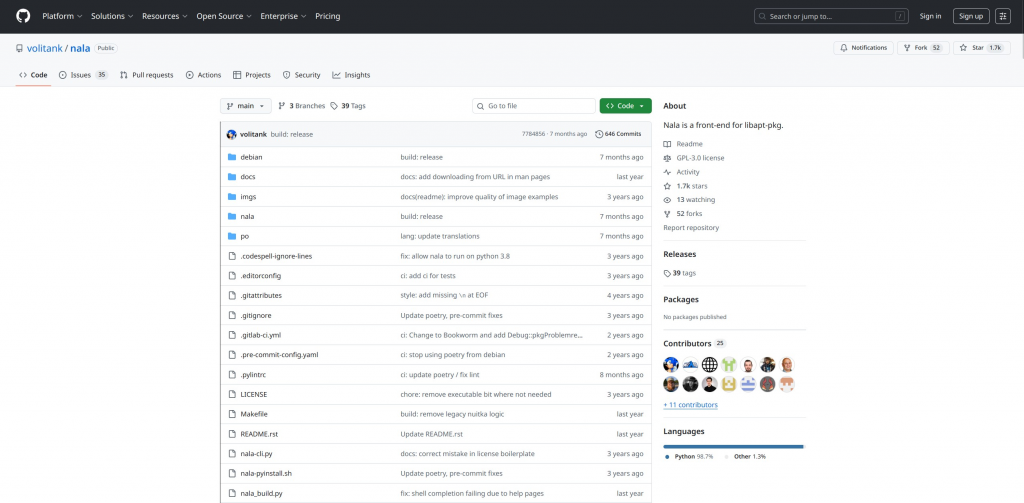Image resolution: width=1024 pixels, height=503 pixels.
Task: Click the Python language bar segment
Action: (x=732, y=446)
